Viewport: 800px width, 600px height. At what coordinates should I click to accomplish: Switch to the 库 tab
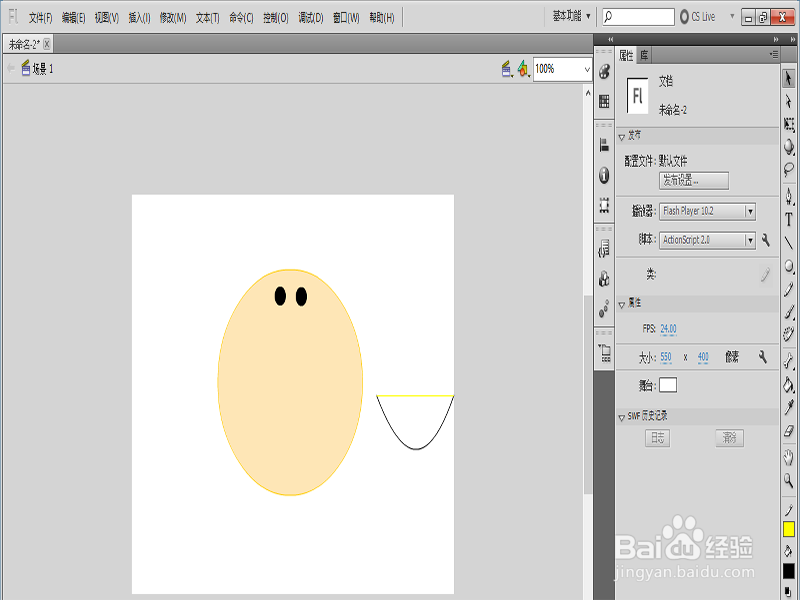click(x=645, y=55)
